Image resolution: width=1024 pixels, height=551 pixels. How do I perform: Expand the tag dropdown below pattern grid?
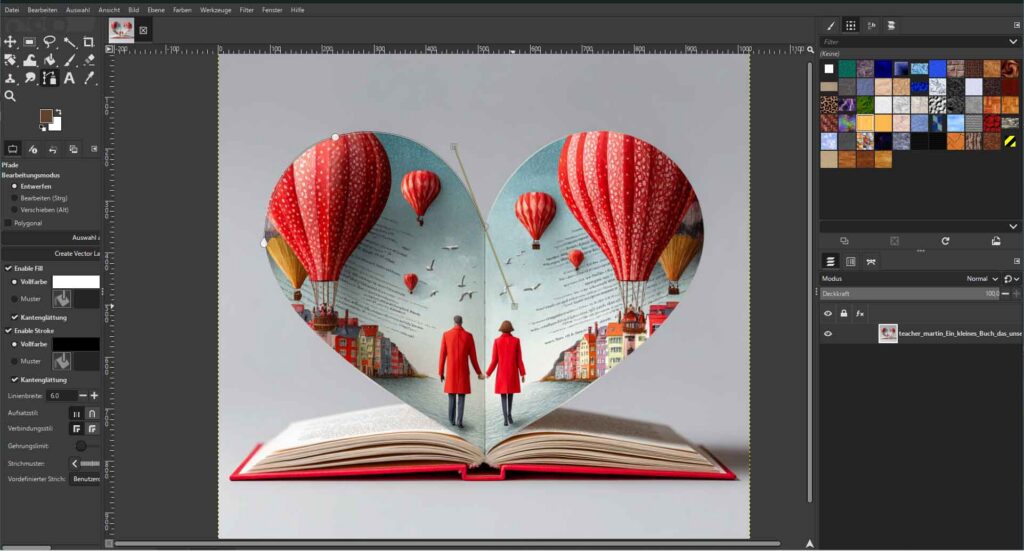pyautogui.click(x=1013, y=227)
